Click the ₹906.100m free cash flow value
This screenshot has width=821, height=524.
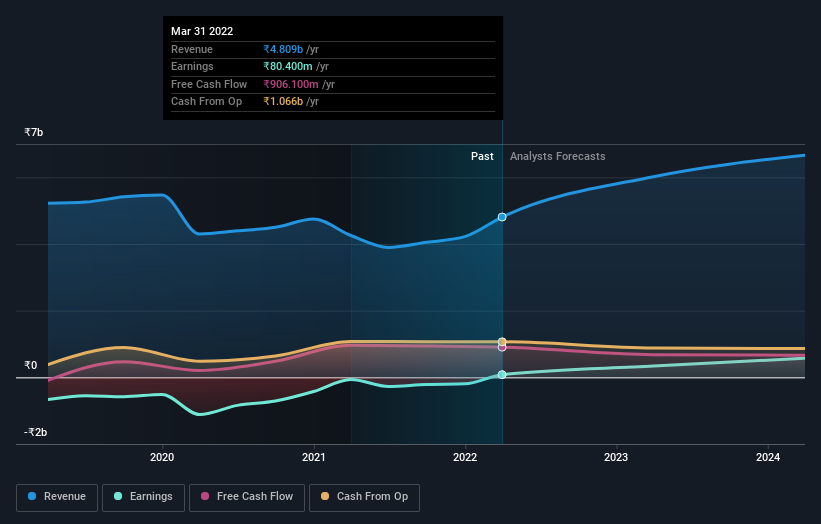tap(291, 84)
